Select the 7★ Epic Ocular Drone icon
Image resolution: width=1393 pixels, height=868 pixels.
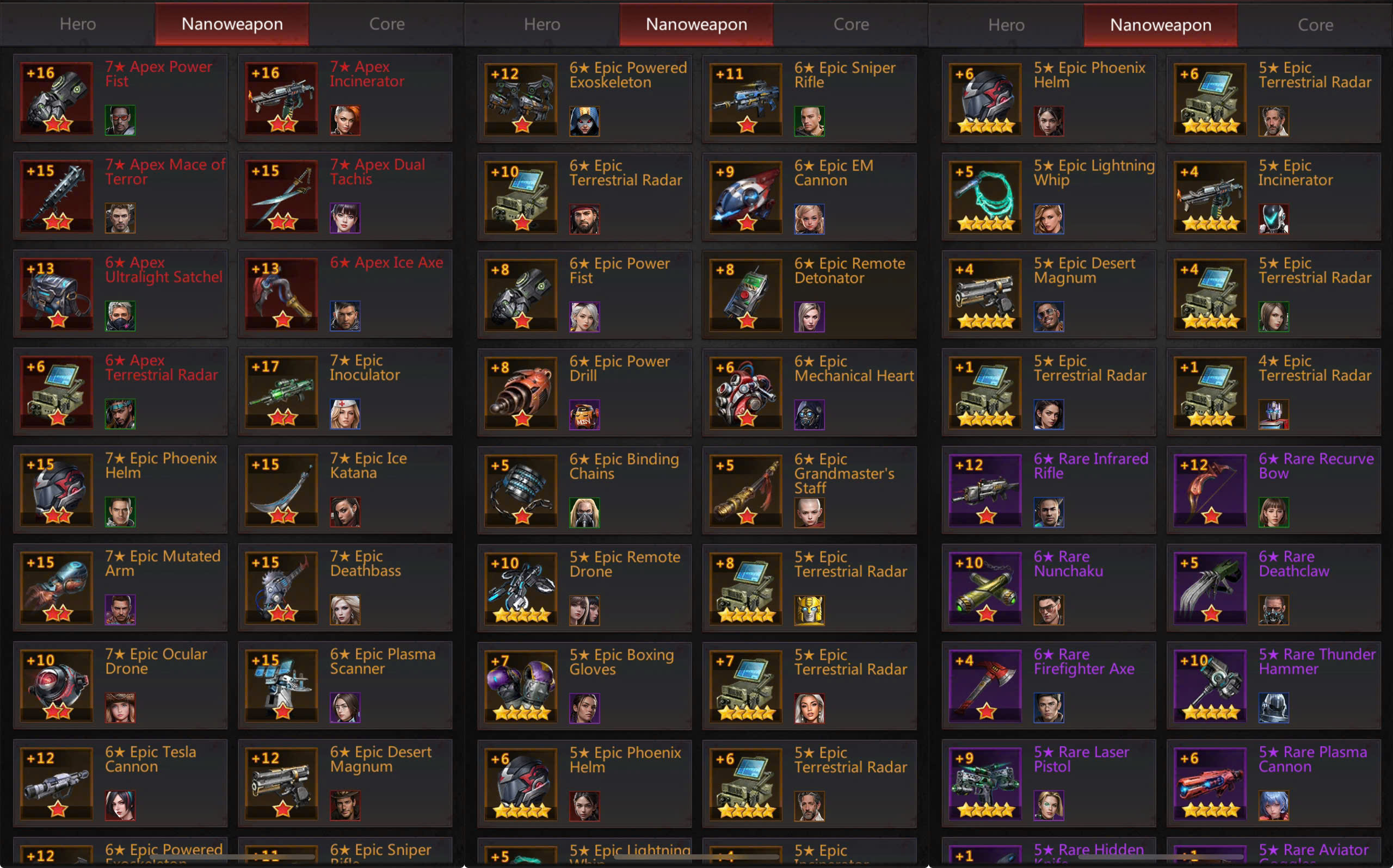(57, 685)
